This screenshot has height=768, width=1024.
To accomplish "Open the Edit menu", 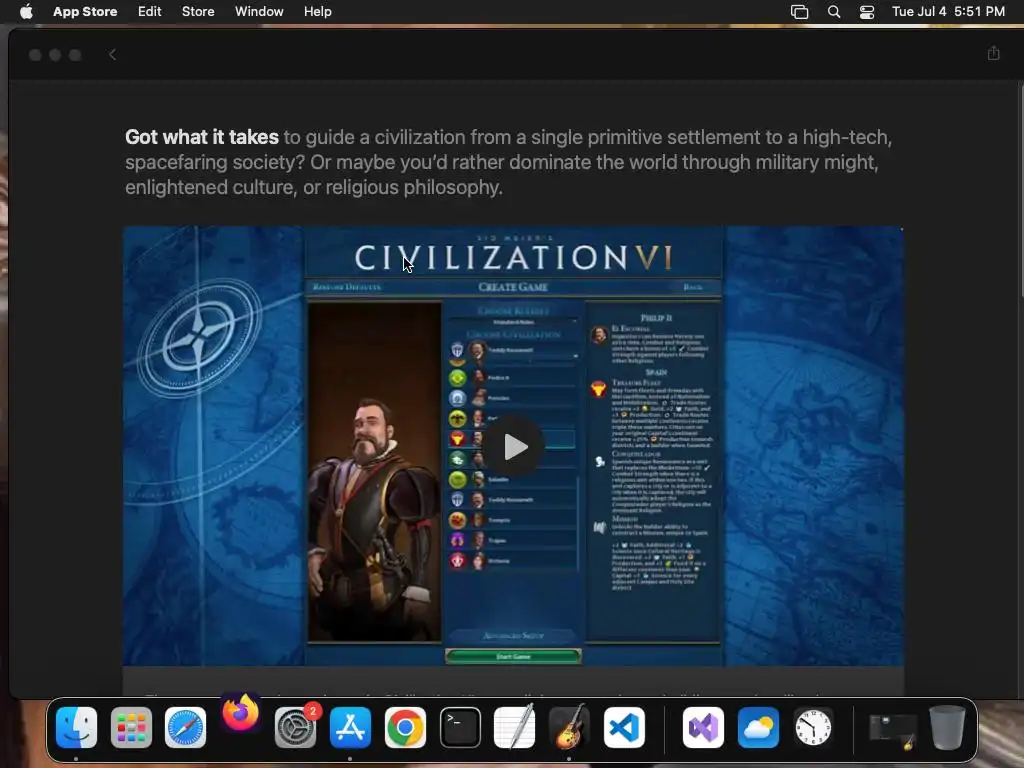I will pyautogui.click(x=150, y=12).
